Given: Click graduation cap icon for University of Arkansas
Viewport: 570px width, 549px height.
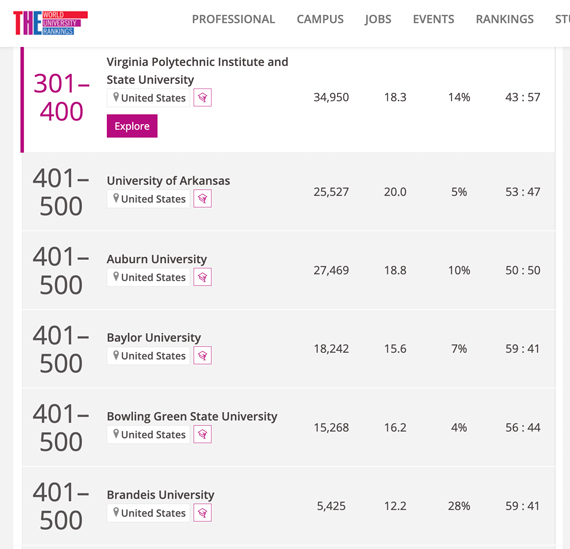Looking at the screenshot, I should pyautogui.click(x=202, y=199).
